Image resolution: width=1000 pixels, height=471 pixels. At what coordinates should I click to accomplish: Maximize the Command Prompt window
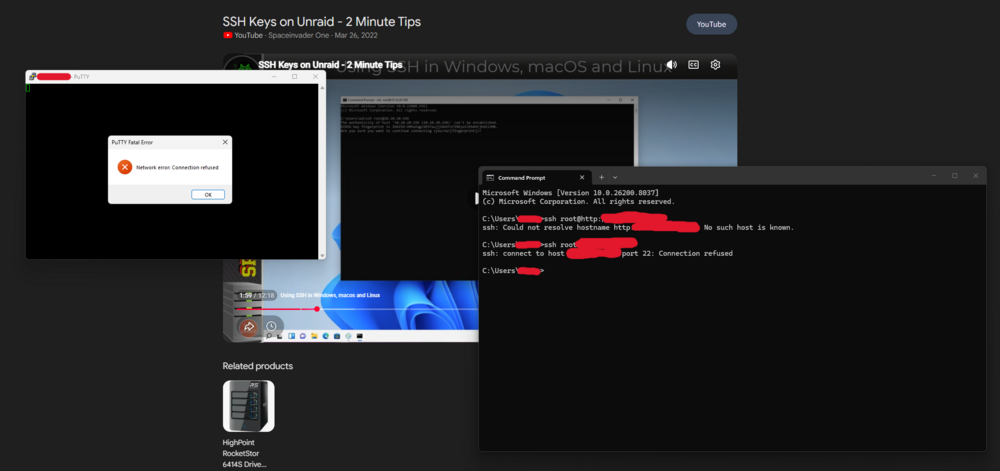click(x=955, y=176)
